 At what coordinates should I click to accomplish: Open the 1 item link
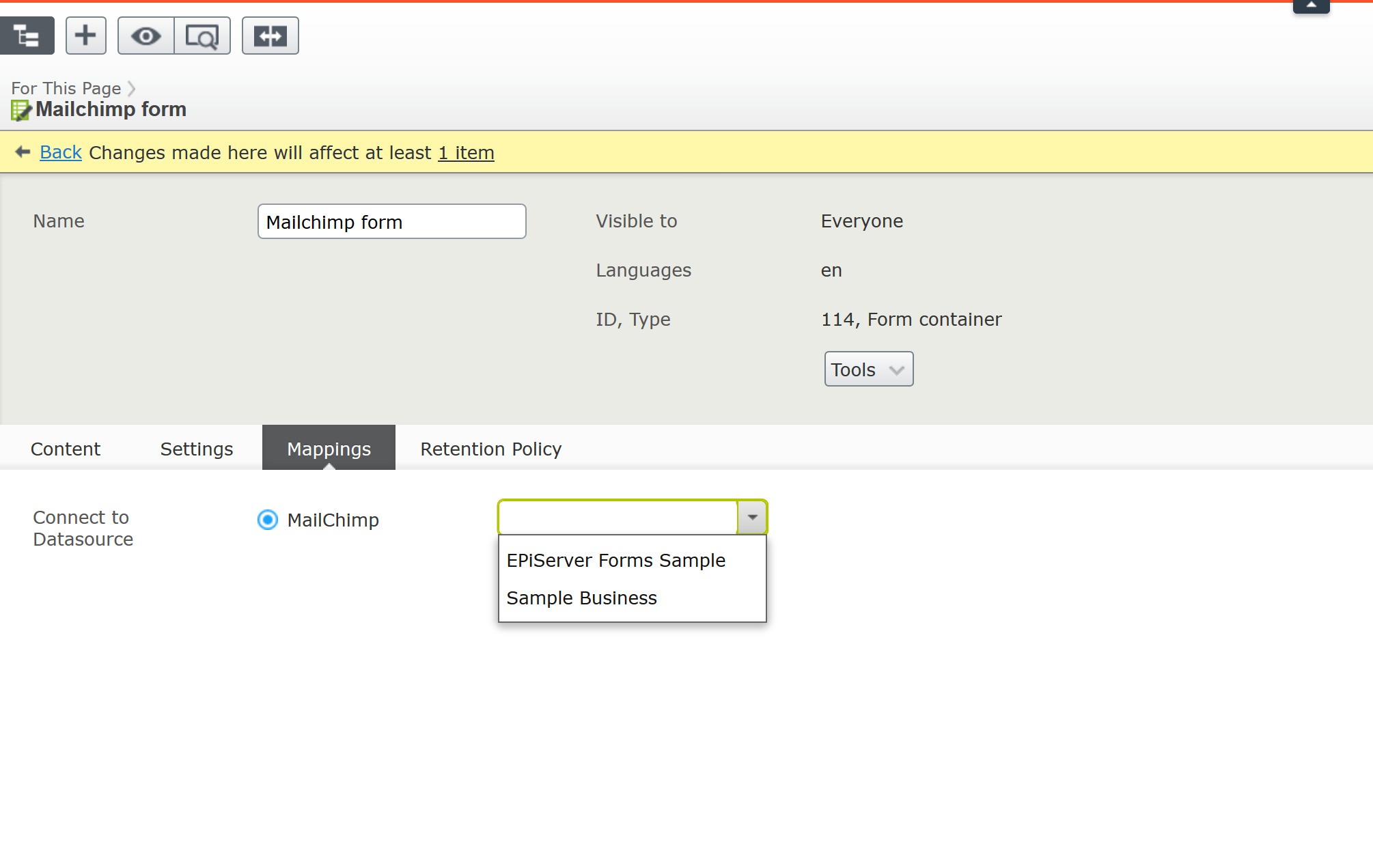[x=466, y=152]
